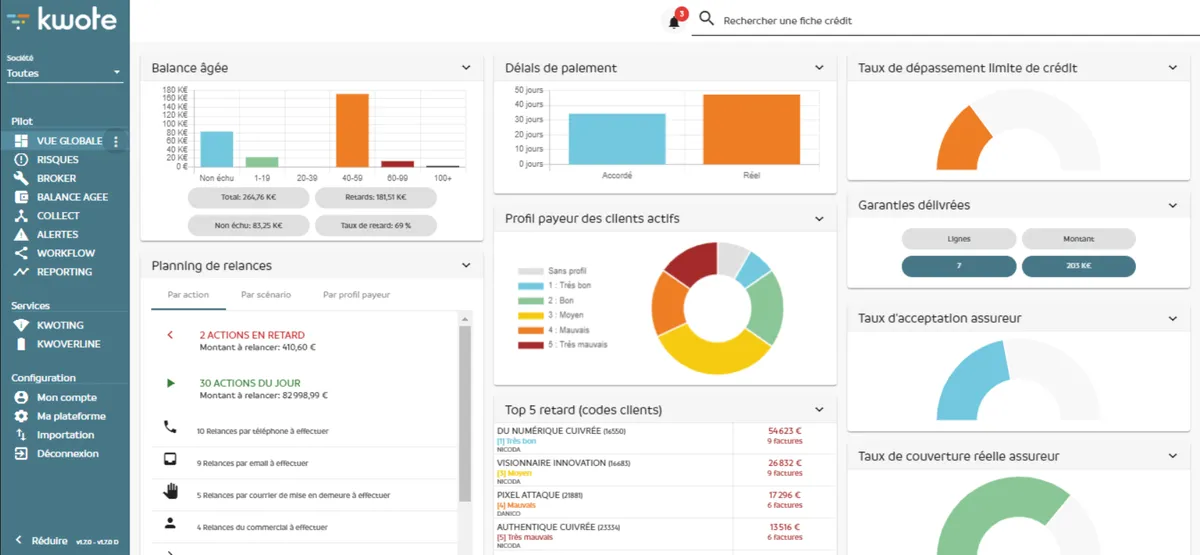This screenshot has width=1200, height=555.
Task: Click the Planning de relances scrollbar
Action: tap(464, 412)
